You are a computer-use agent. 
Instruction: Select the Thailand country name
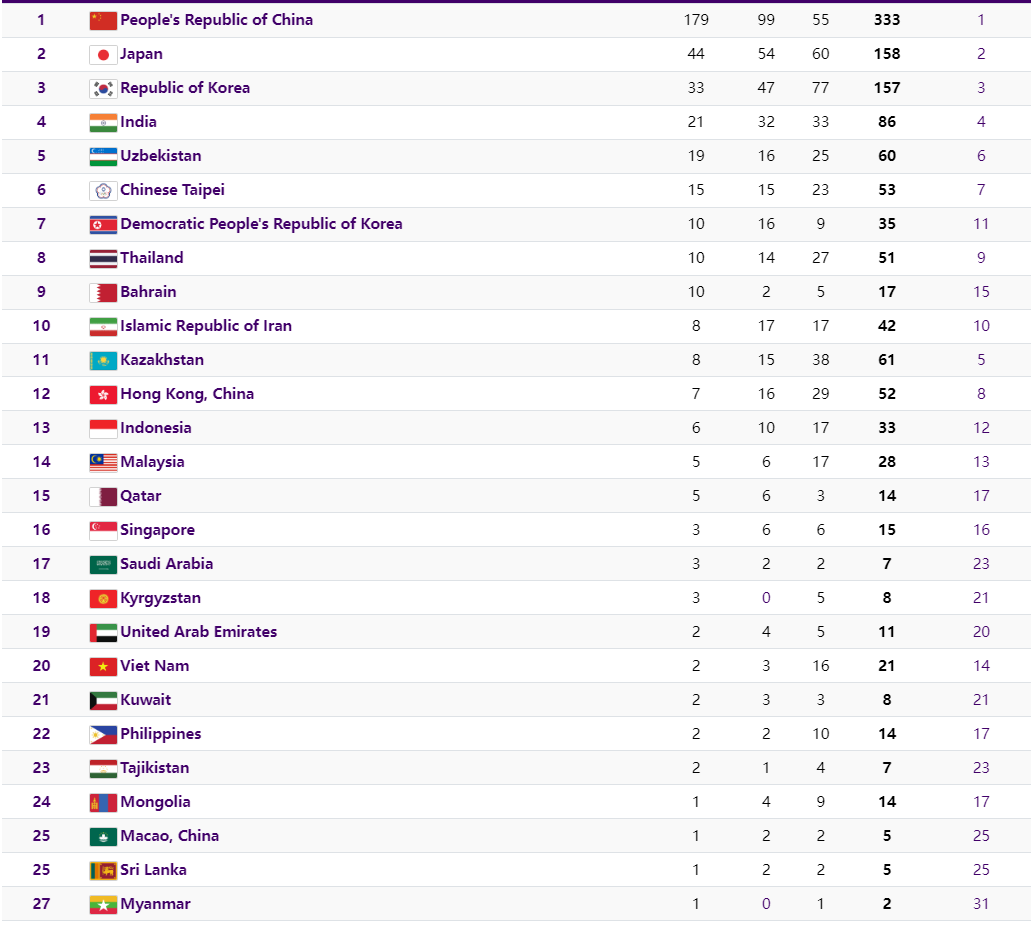[x=152, y=258]
